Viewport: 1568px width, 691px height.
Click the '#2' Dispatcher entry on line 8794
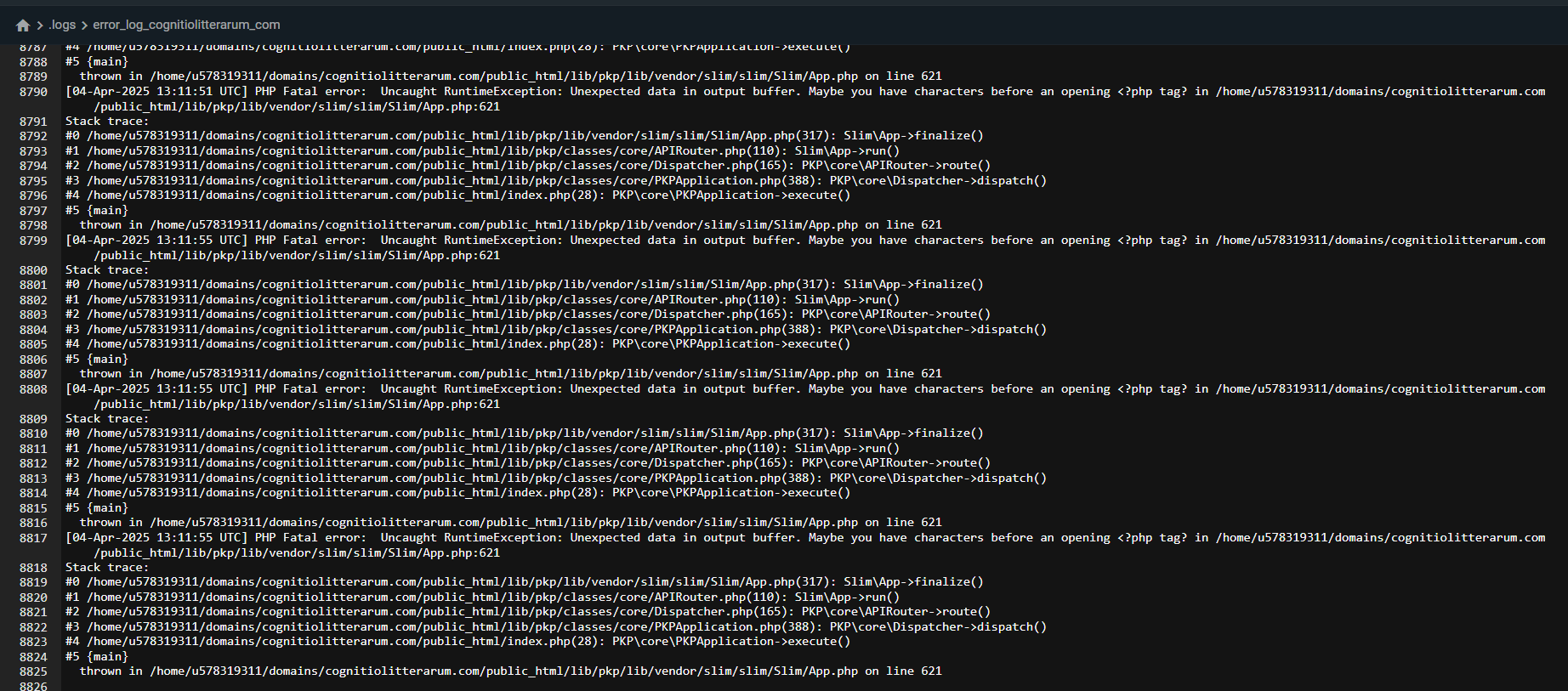point(528,165)
